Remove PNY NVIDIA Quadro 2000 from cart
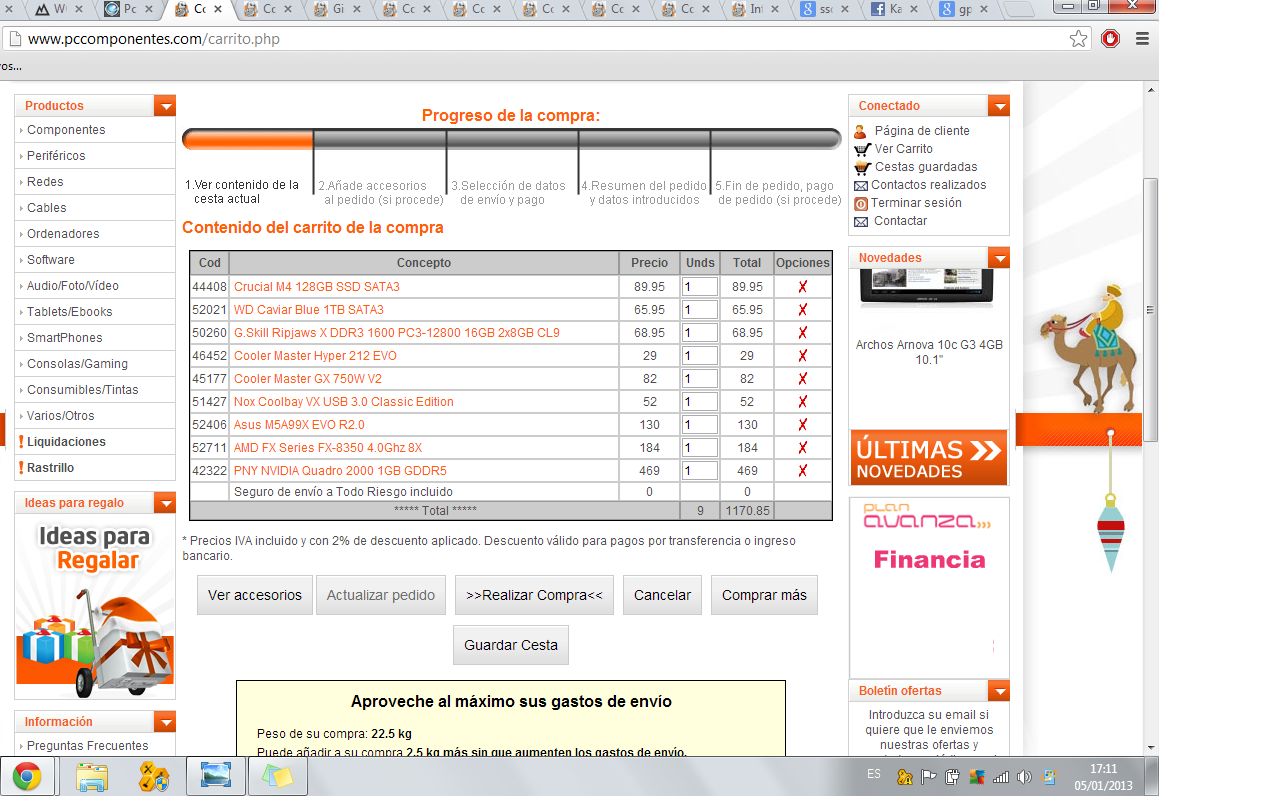This screenshot has height=800, width=1280. pos(802,471)
